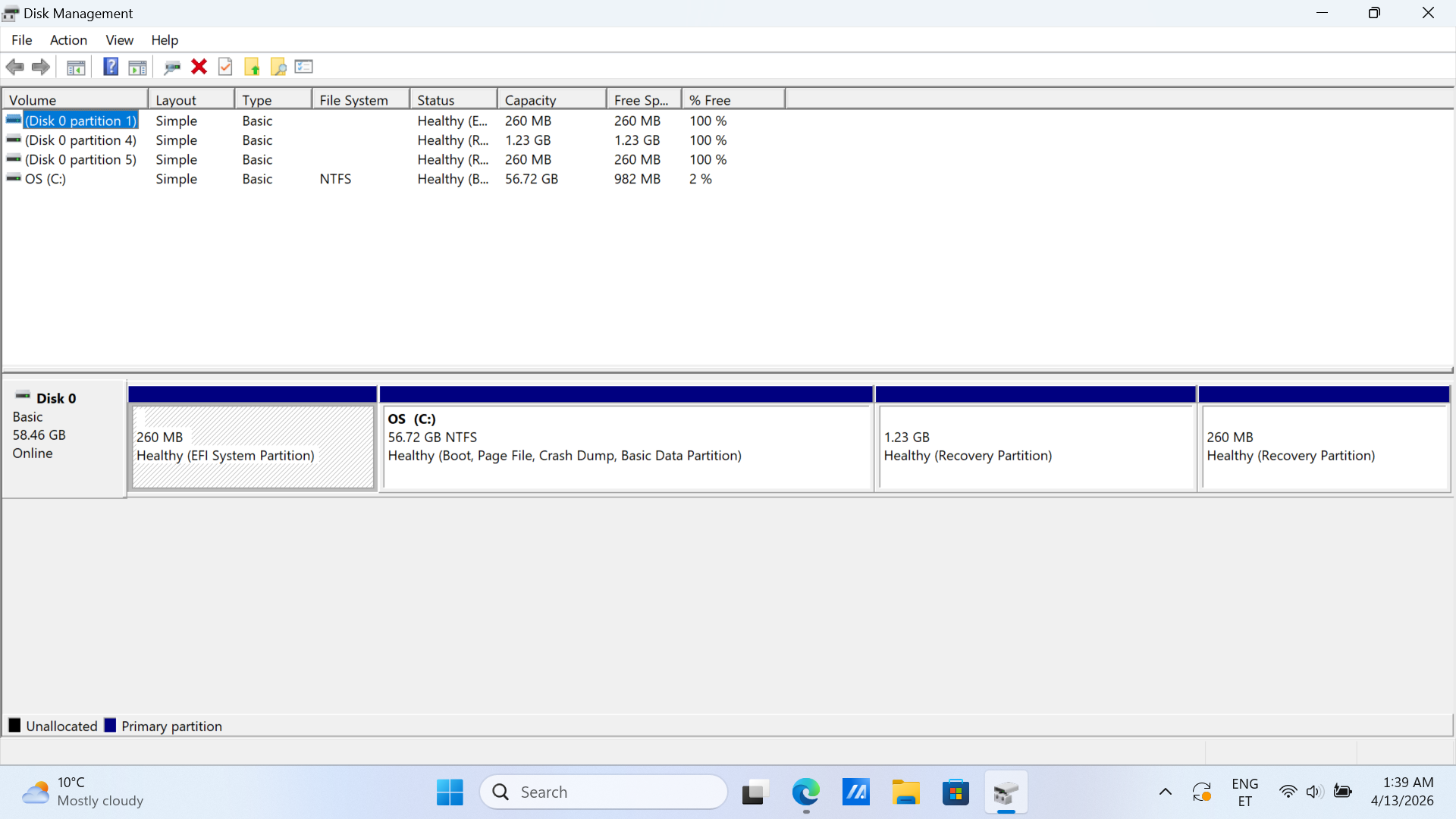Sort by the % Free column header

tap(733, 100)
